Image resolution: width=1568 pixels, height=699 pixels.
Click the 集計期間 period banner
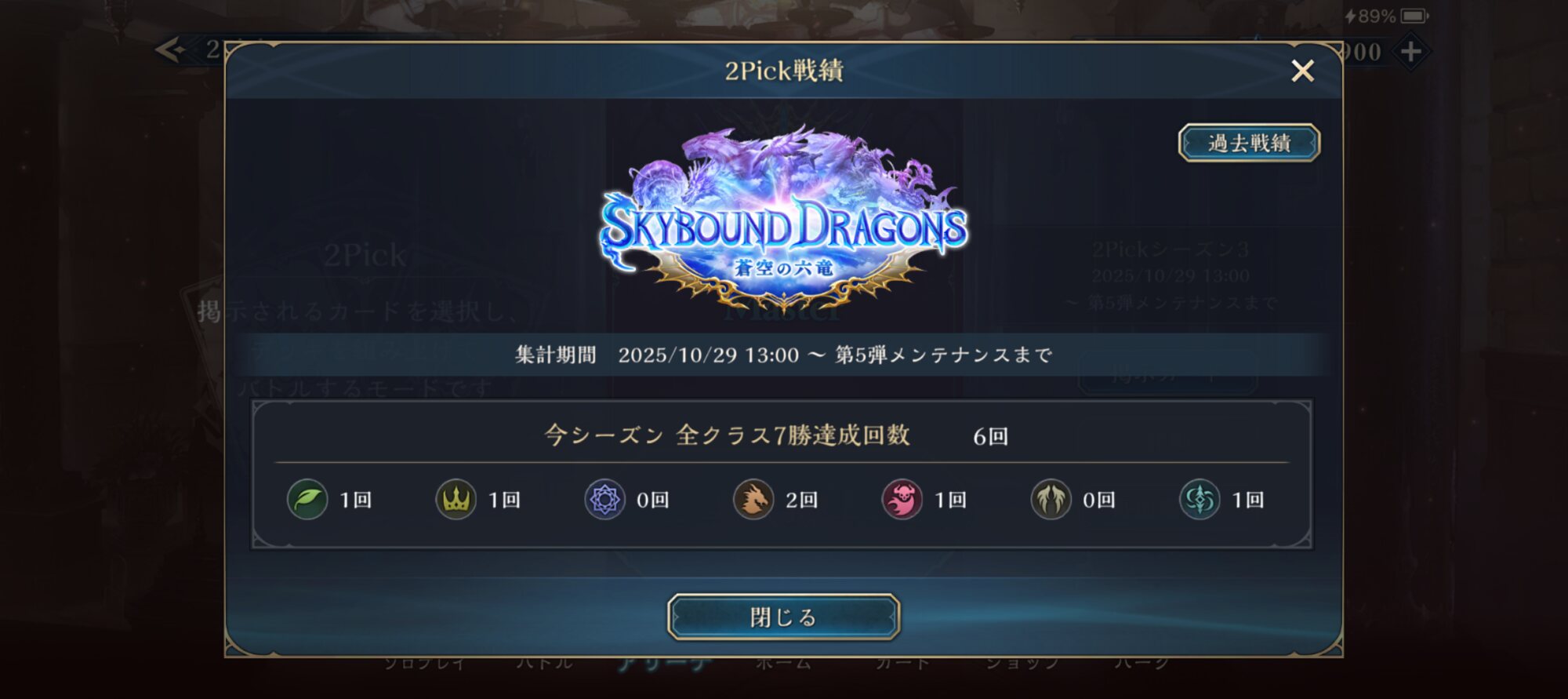[x=783, y=355]
